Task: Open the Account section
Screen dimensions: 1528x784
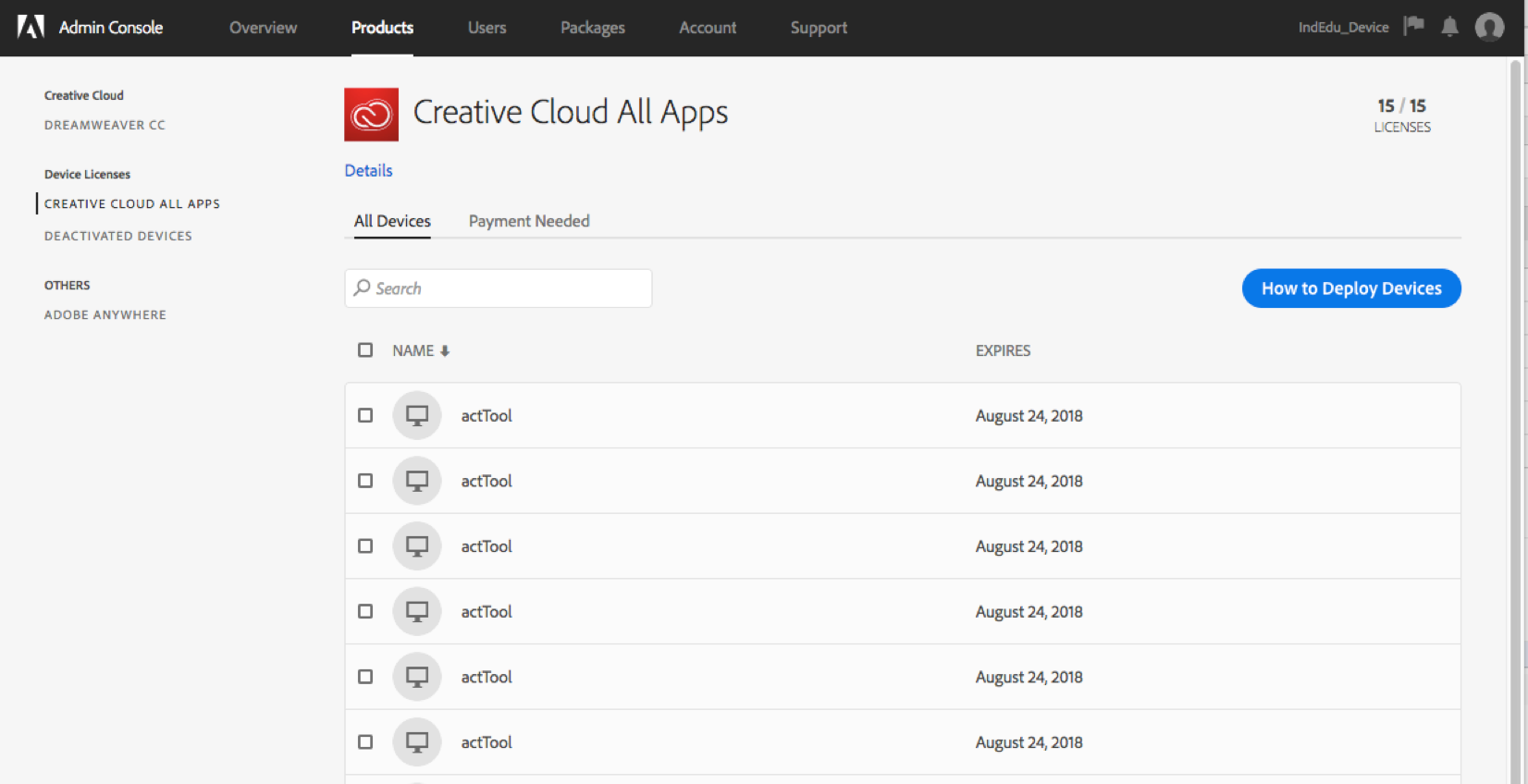Action: (x=708, y=28)
